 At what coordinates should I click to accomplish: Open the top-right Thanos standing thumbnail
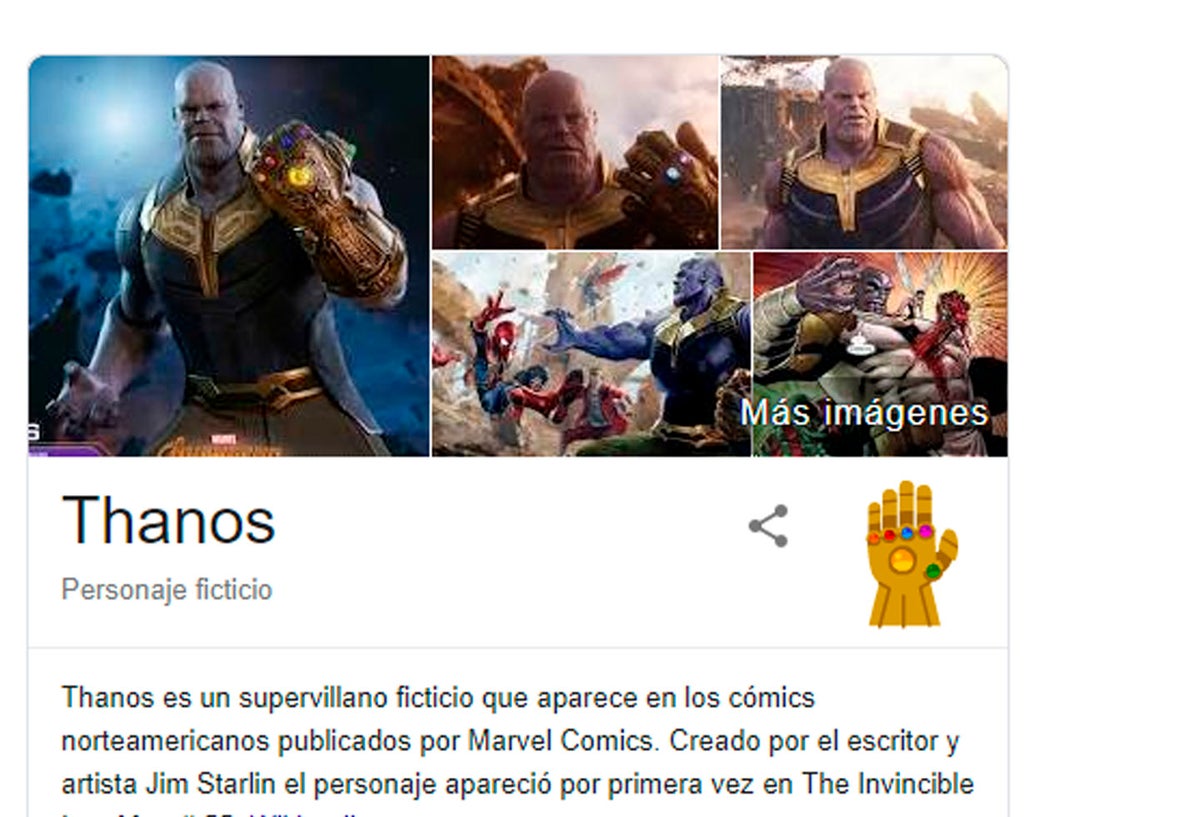(x=864, y=152)
